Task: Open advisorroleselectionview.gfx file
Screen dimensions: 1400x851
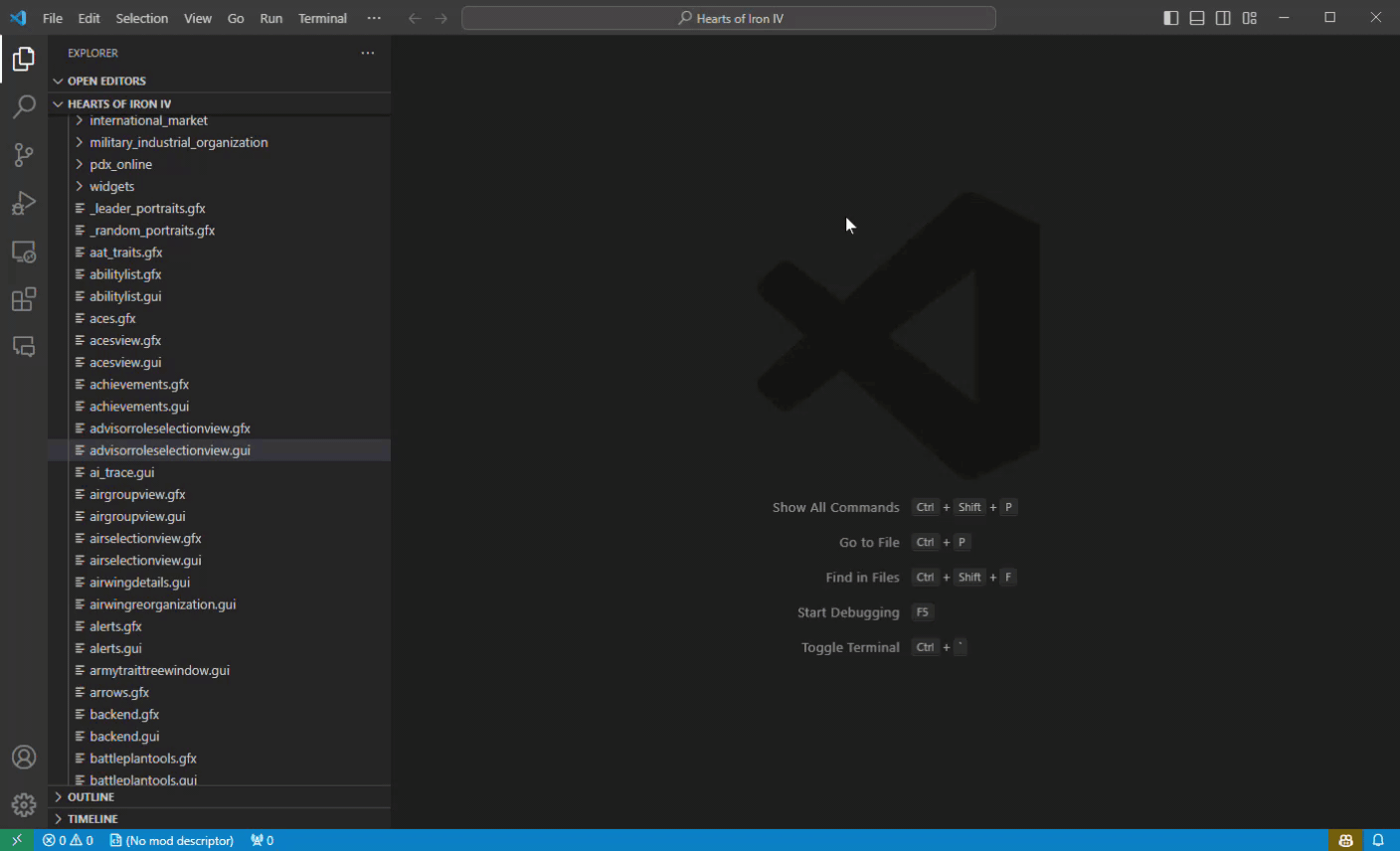Action: click(219, 428)
